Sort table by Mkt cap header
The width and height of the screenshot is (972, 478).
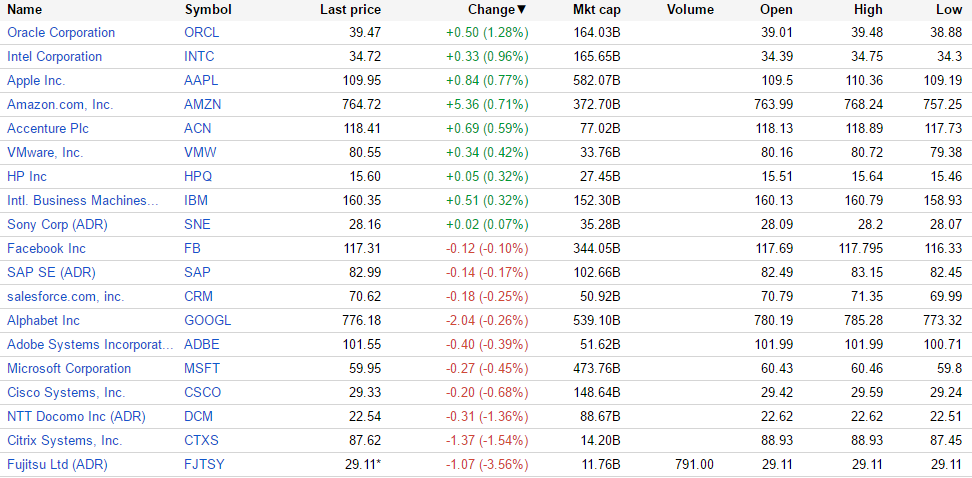596,10
